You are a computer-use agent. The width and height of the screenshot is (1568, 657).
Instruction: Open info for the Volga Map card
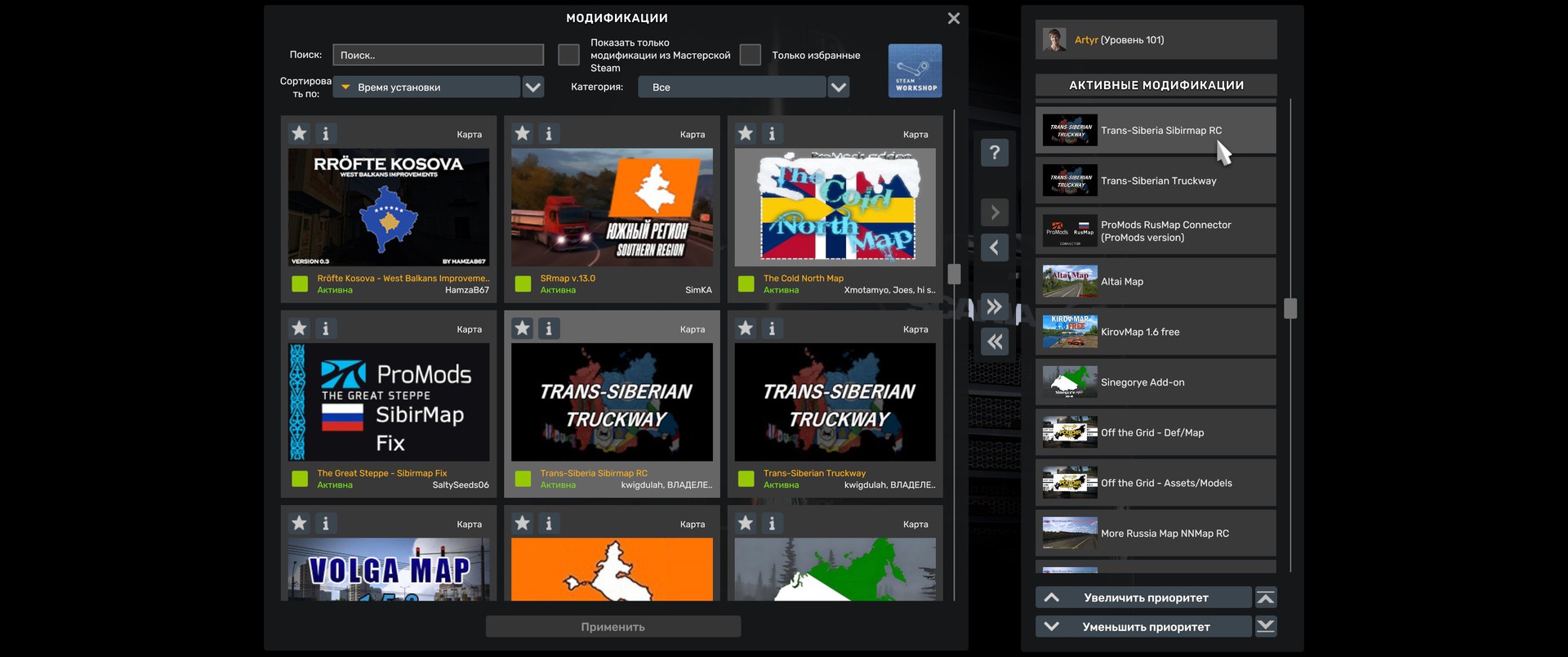click(x=326, y=523)
